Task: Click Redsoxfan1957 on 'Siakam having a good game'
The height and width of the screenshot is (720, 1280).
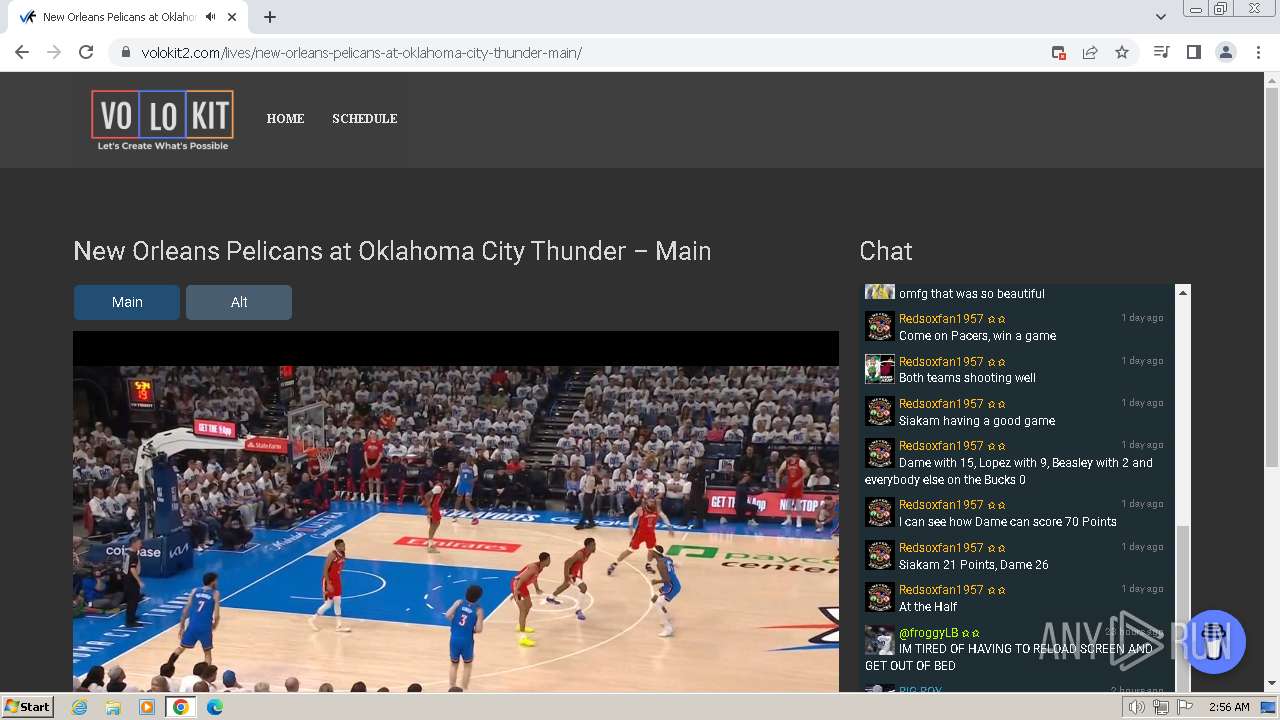Action: coord(941,403)
